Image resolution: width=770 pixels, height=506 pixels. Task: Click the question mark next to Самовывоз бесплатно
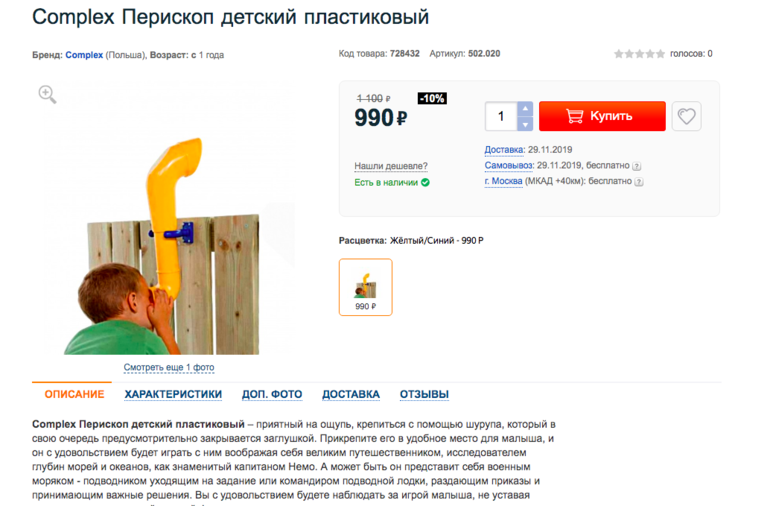(636, 166)
